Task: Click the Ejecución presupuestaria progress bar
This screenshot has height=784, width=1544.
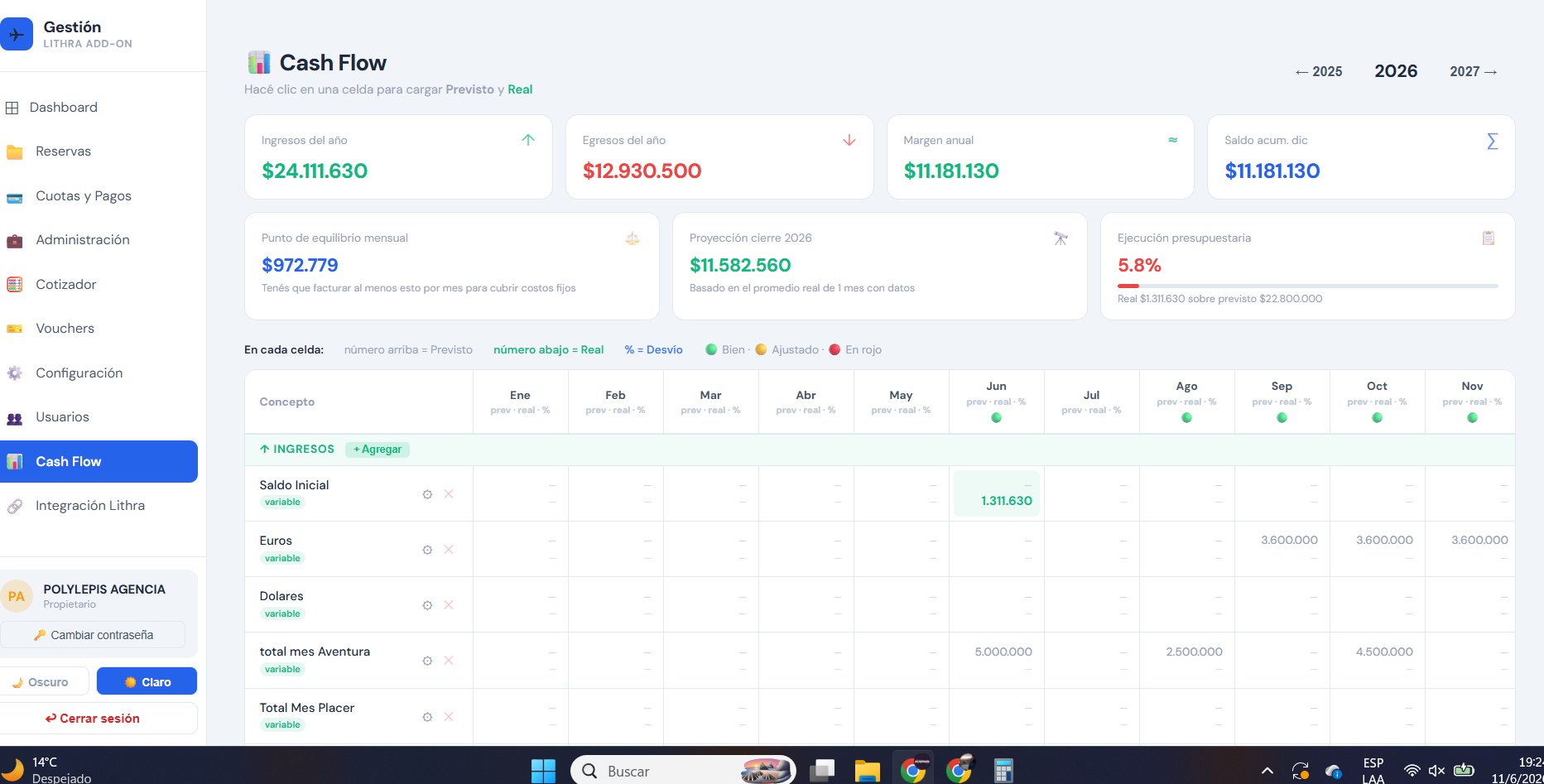Action: (1307, 286)
